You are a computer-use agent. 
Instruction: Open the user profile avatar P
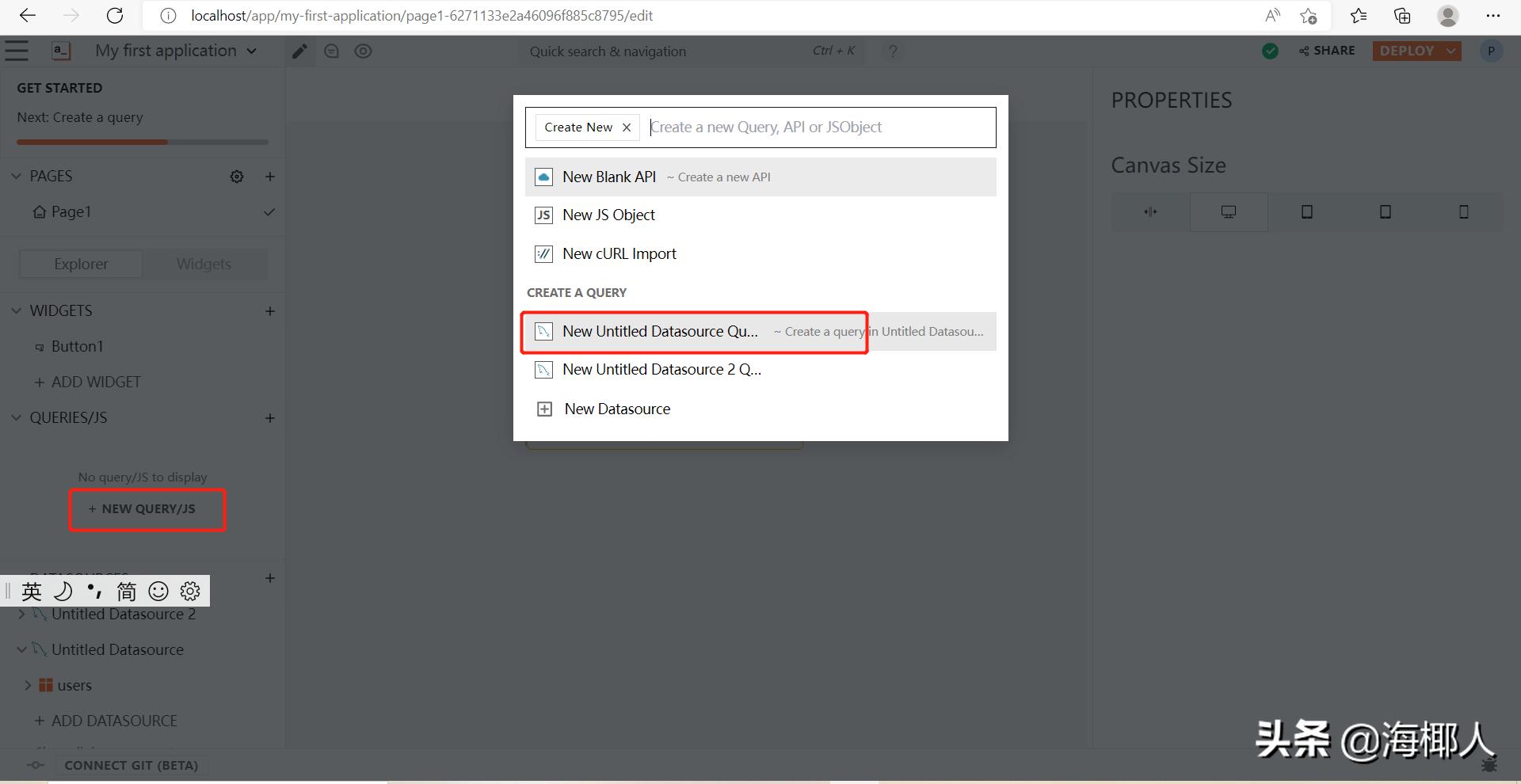coord(1491,51)
